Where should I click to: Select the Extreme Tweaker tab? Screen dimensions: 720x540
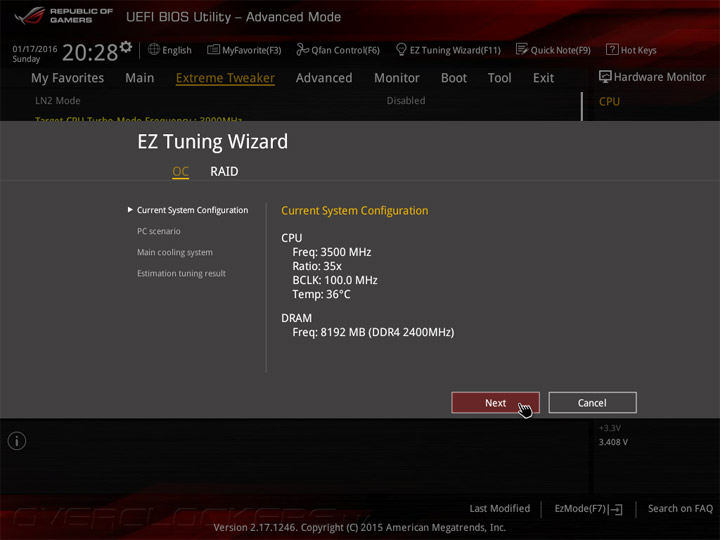click(x=225, y=78)
